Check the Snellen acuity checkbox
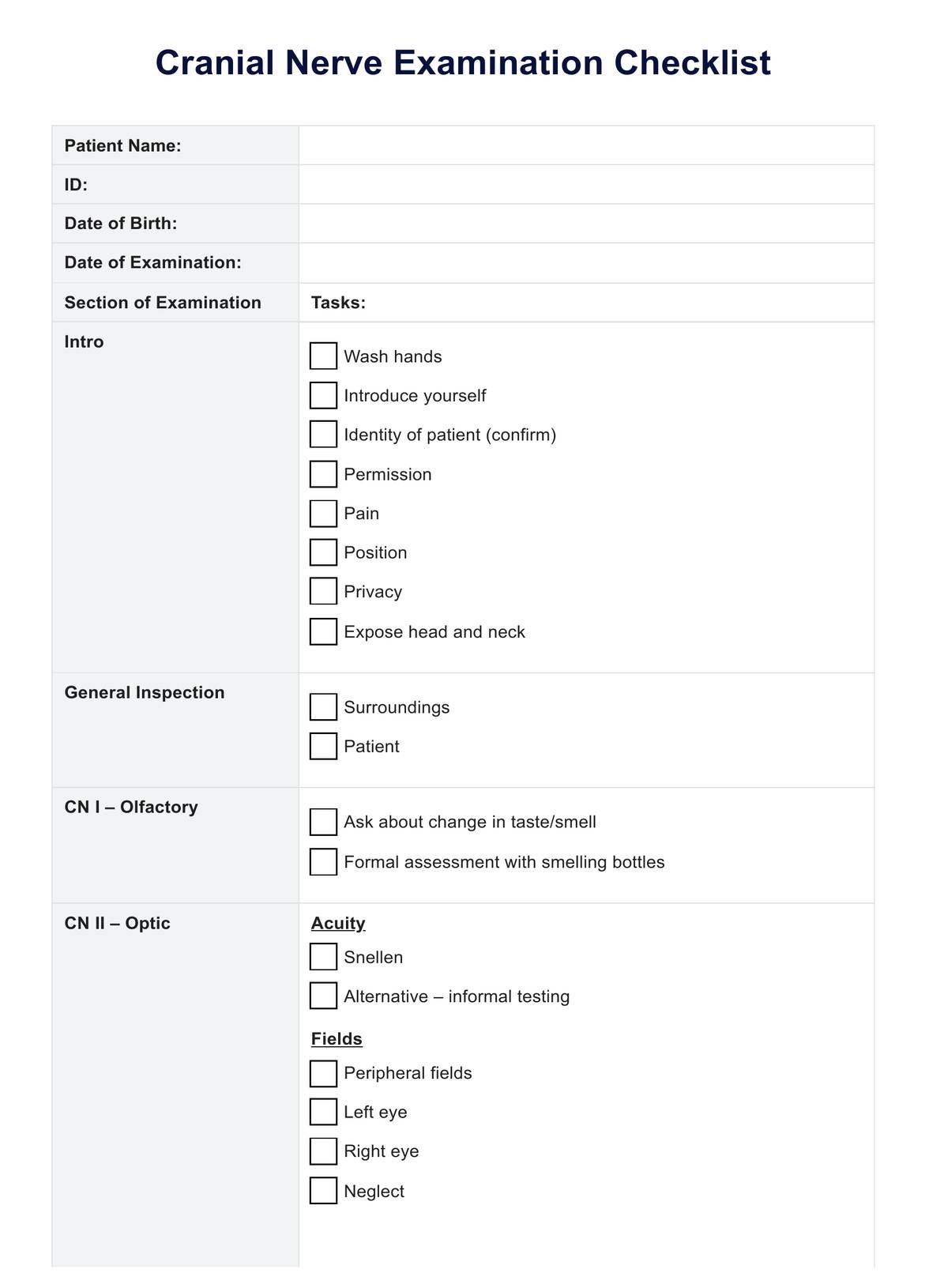 (x=323, y=957)
